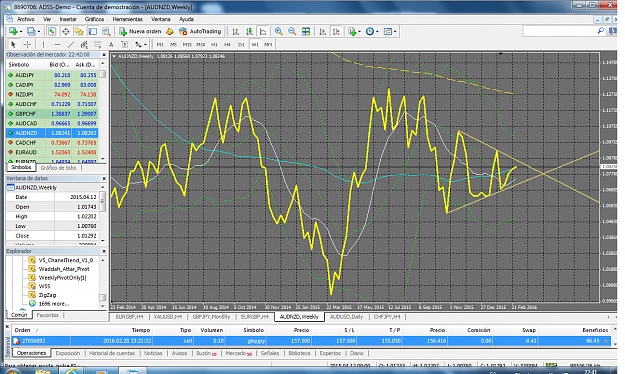Open the XAUUSD,H4 chart tab
This screenshot has height=374, width=625.
167,317
